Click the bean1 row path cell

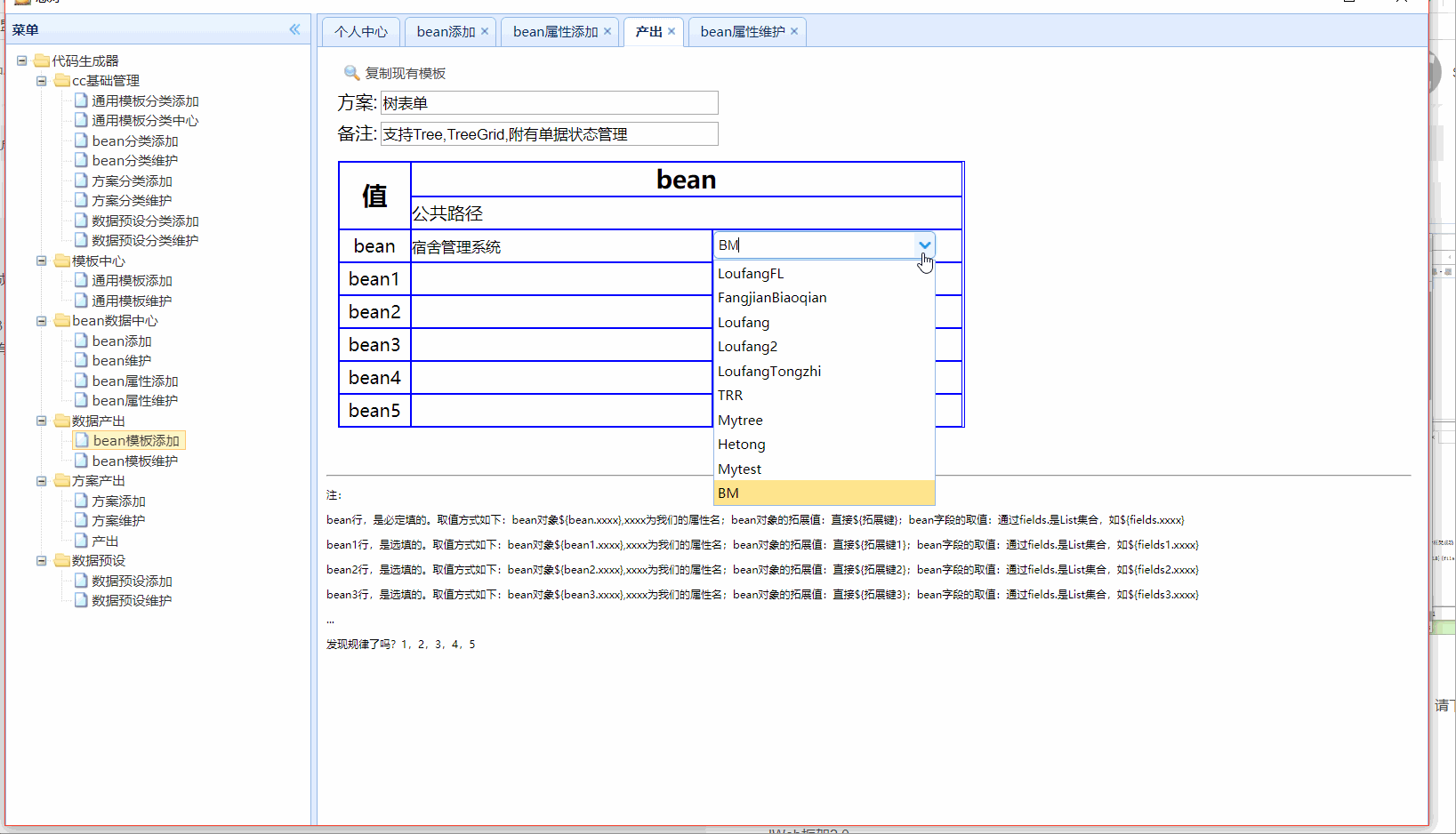click(561, 279)
